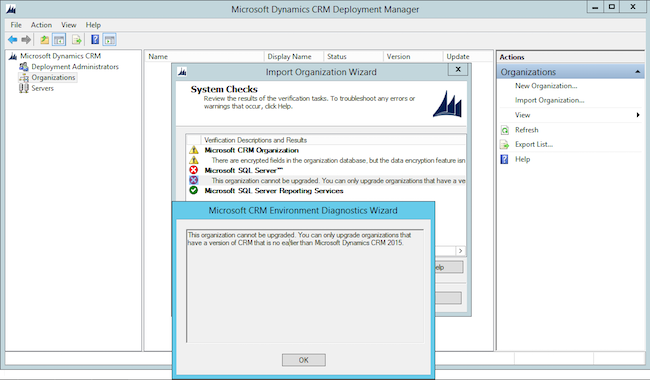Open the toolbar Help question-mark icon
Screen dimensions: 650x380
coord(95,40)
